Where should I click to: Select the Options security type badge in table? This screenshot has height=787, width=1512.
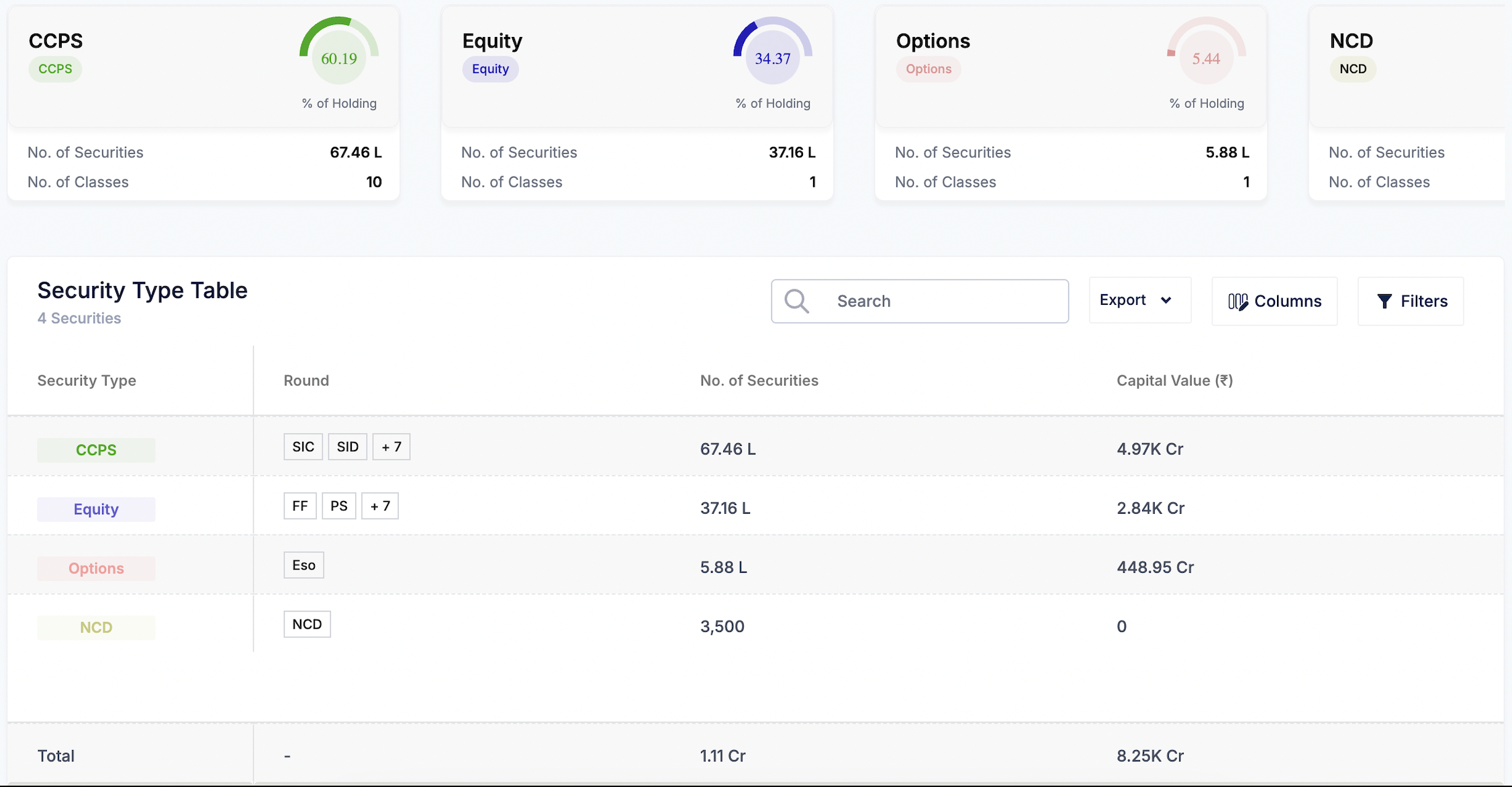pos(96,568)
